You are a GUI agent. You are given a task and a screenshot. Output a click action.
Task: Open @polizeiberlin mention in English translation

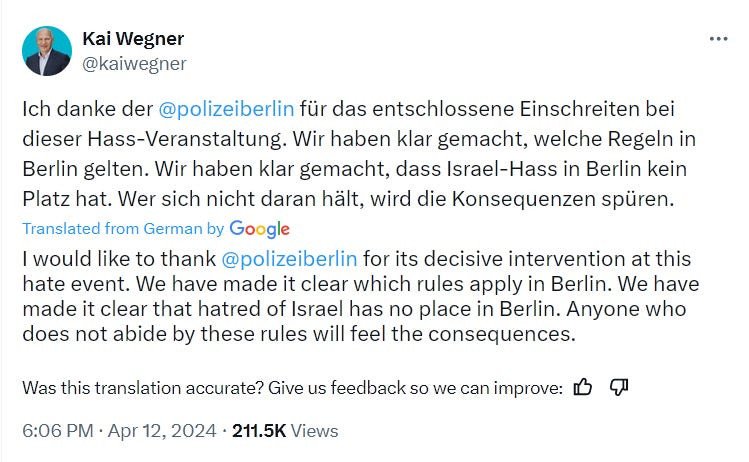[289, 258]
